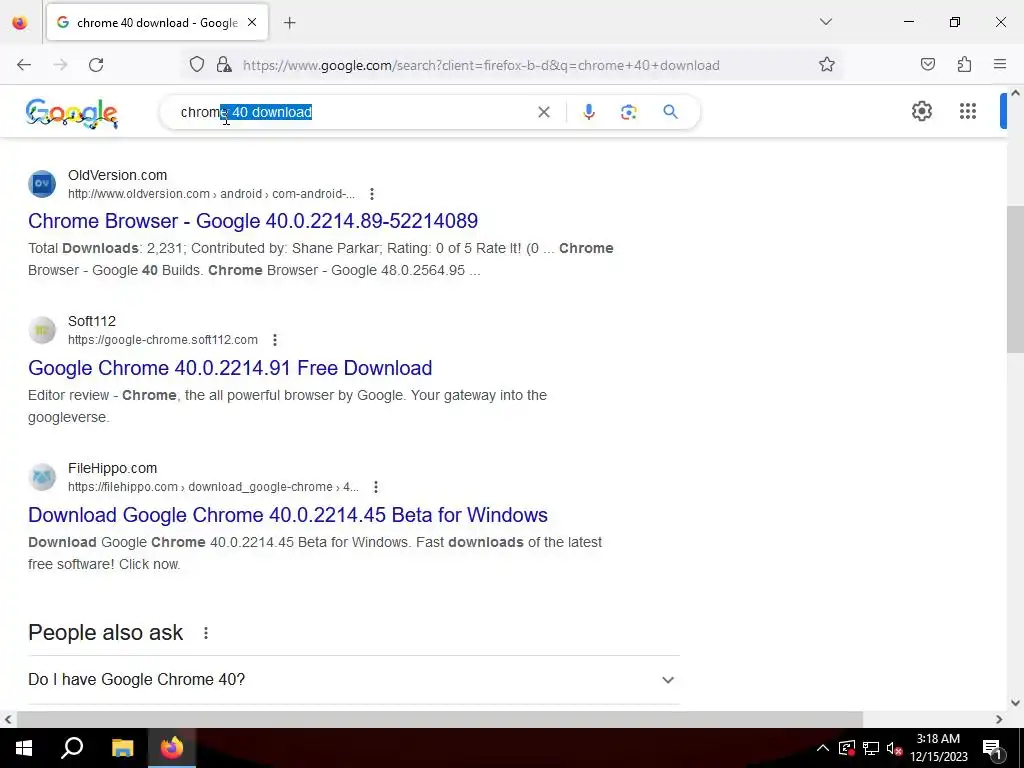Open the list all tabs chevron
This screenshot has height=768, width=1024.
[x=825, y=22]
